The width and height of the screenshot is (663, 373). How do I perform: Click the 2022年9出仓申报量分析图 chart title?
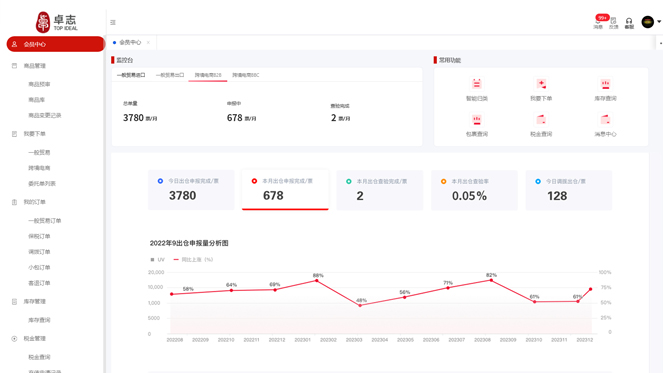point(189,243)
